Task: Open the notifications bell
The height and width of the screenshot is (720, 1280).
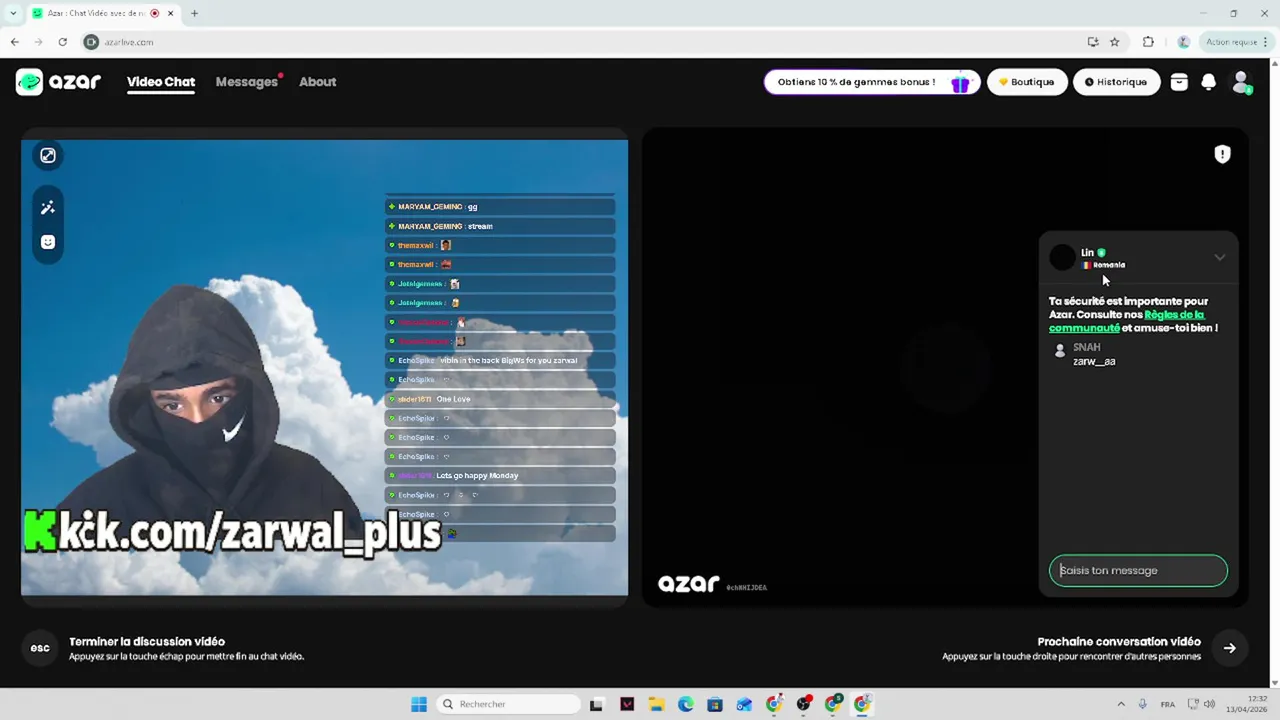Action: (x=1208, y=82)
